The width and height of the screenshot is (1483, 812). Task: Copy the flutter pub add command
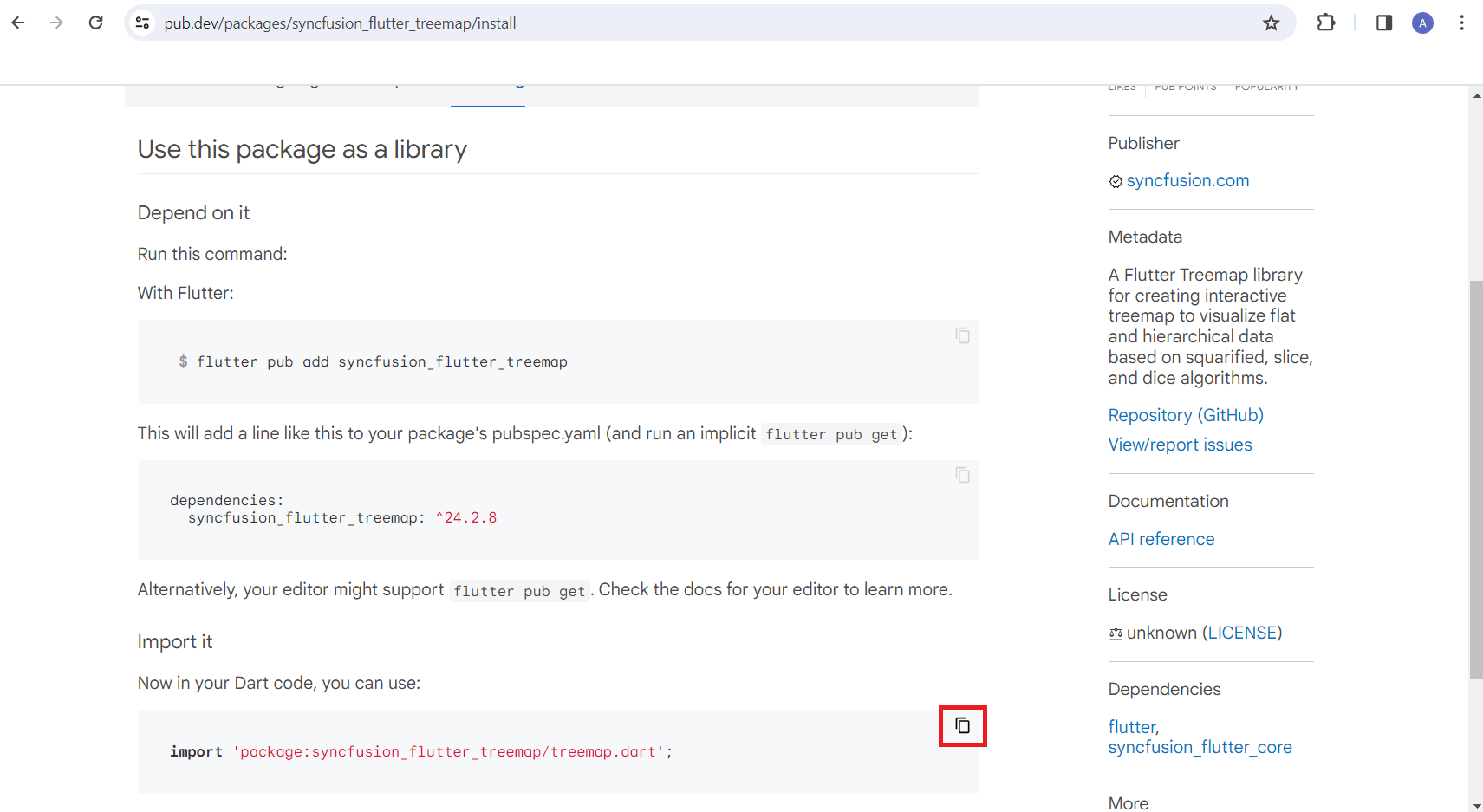coord(962,335)
